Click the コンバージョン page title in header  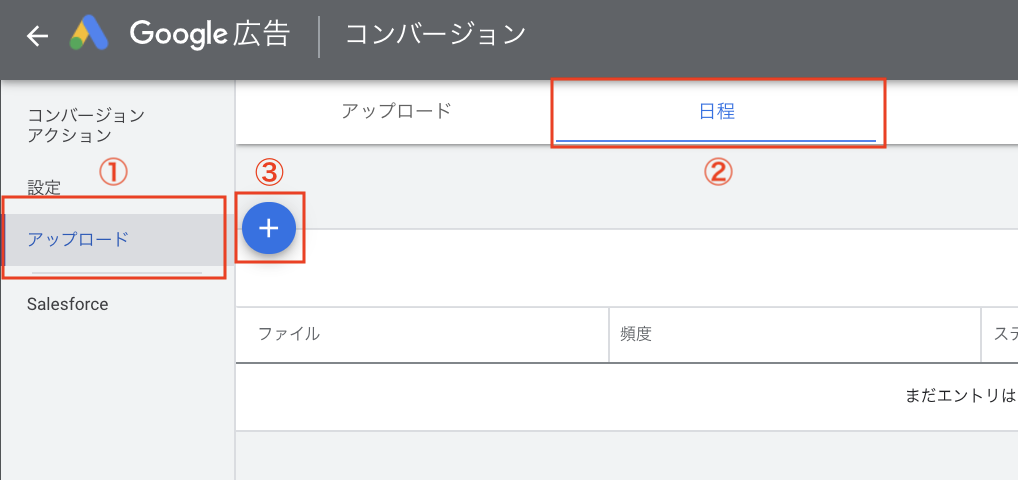(435, 35)
